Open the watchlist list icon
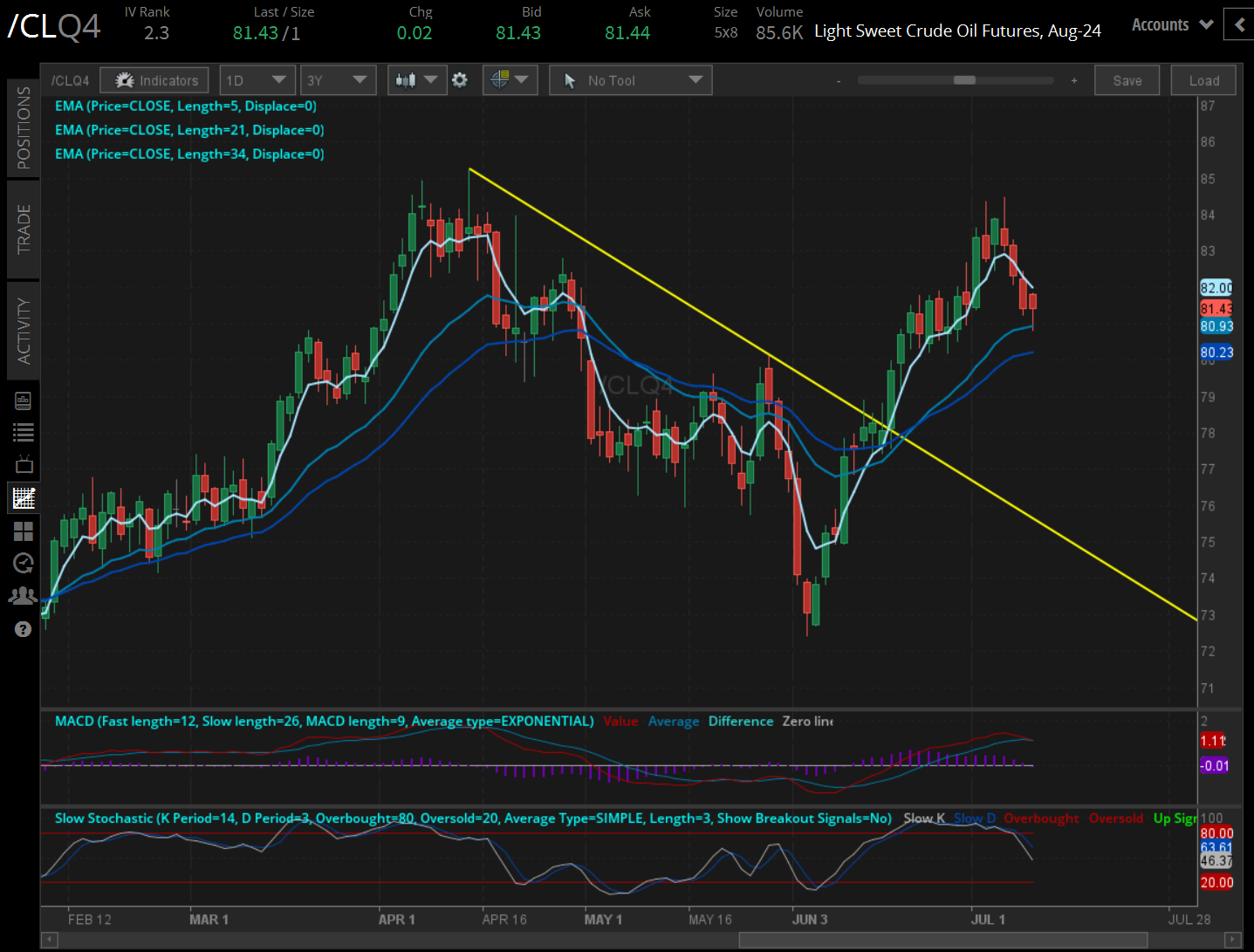1254x952 pixels. coord(24,432)
